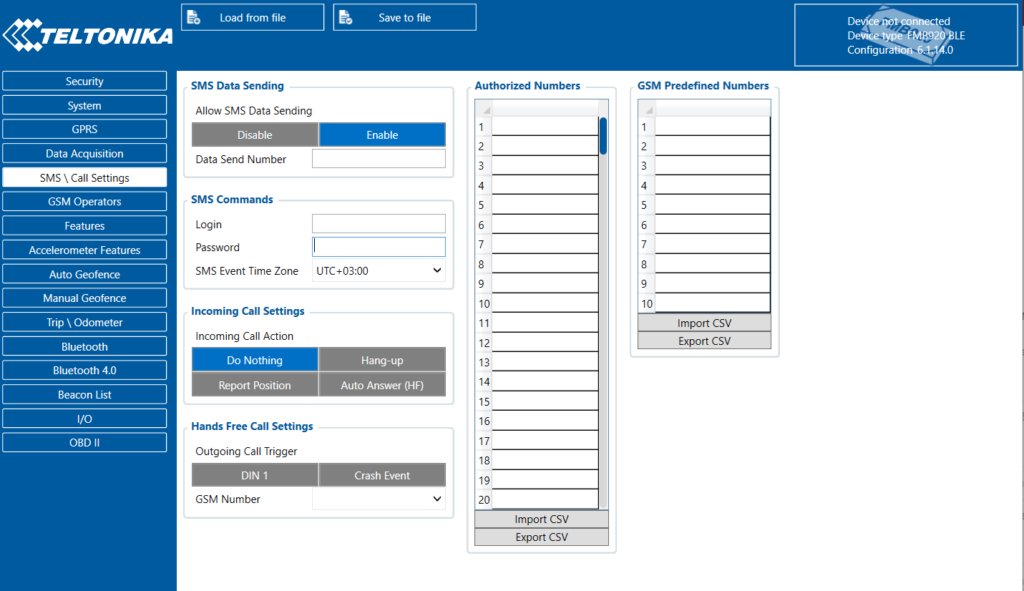
Task: Go to Accelerometer Features
Action: coord(84,249)
